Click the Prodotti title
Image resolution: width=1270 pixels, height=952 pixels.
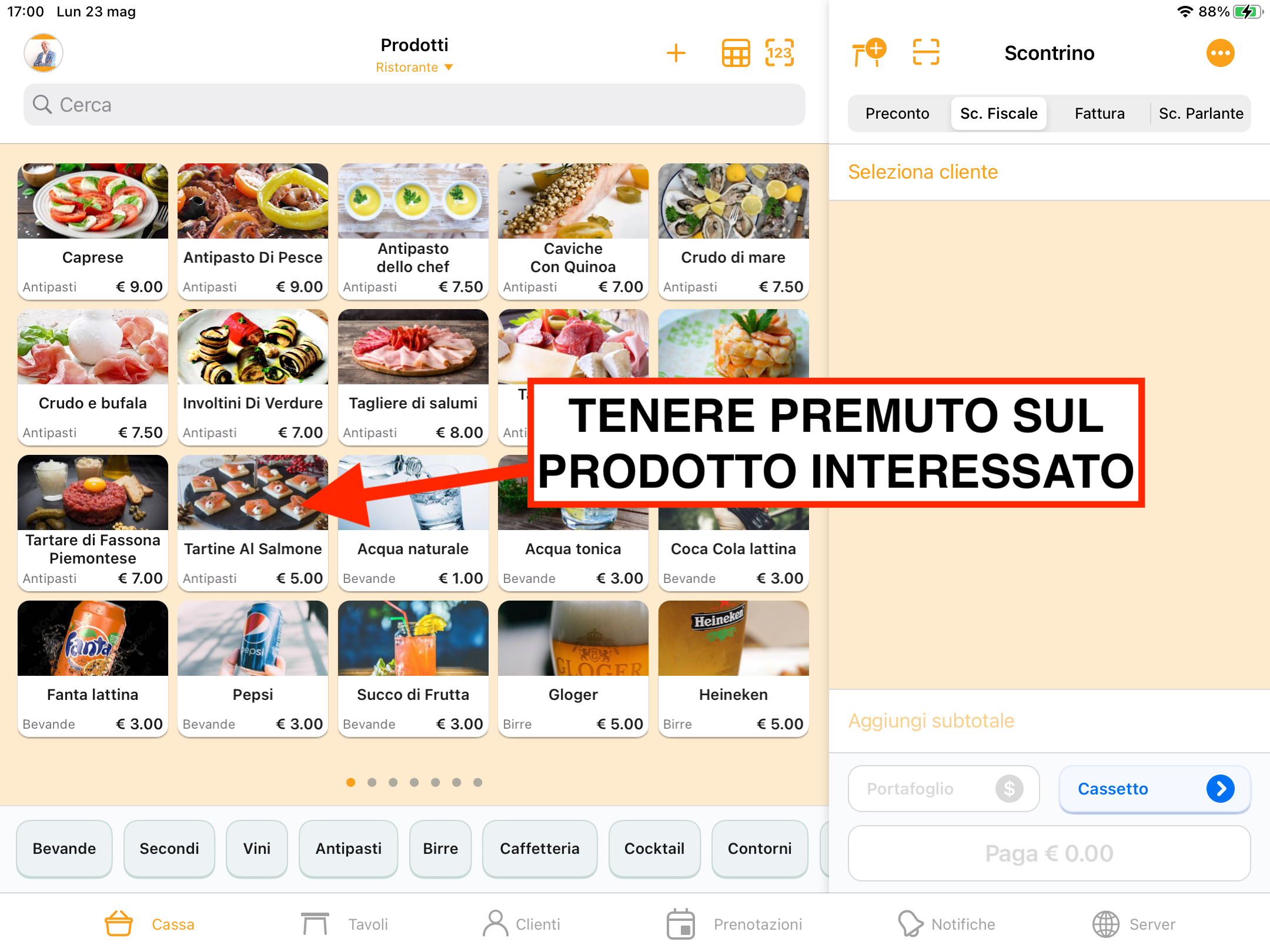tap(415, 45)
